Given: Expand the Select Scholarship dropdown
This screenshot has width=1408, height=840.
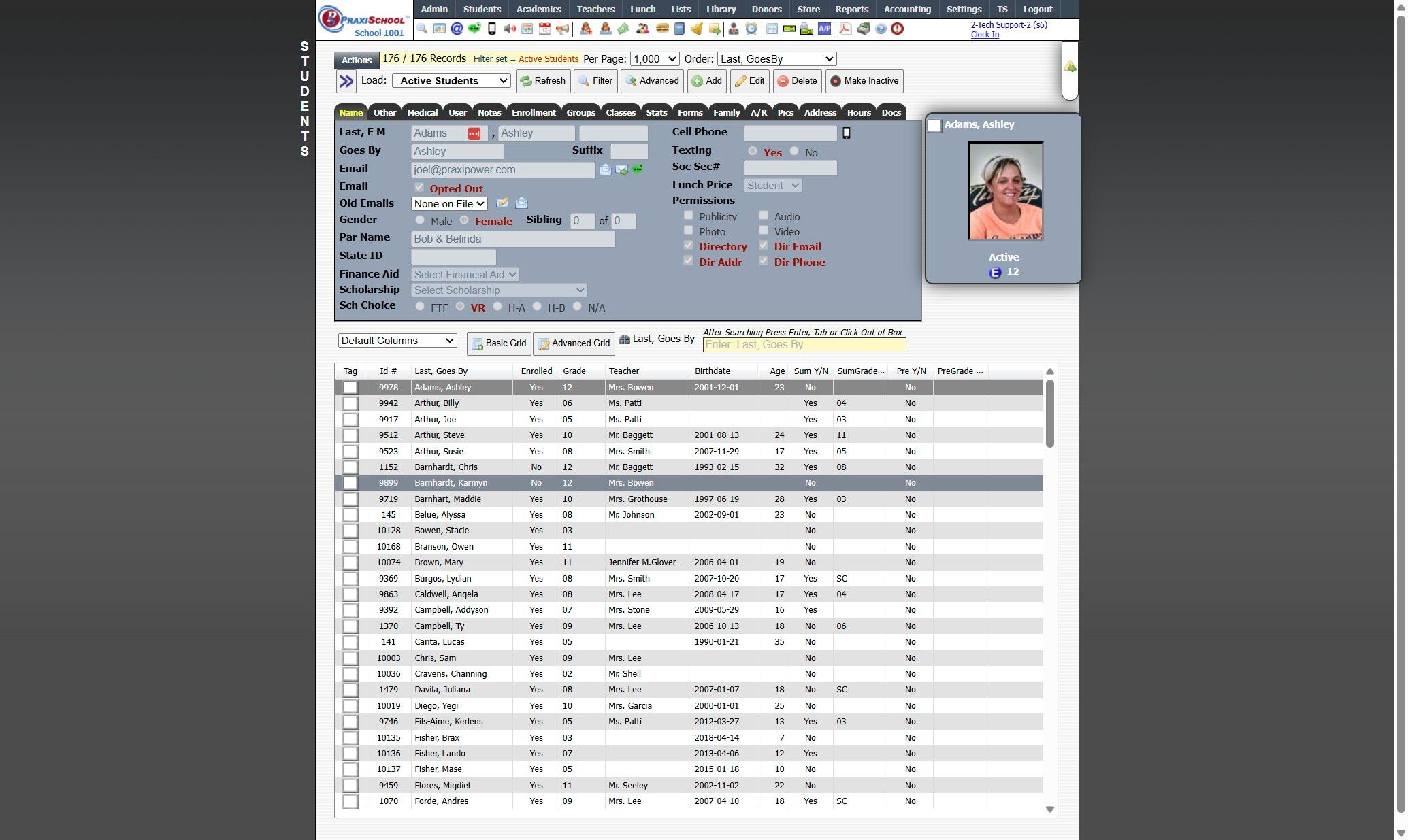Looking at the screenshot, I should tap(499, 290).
